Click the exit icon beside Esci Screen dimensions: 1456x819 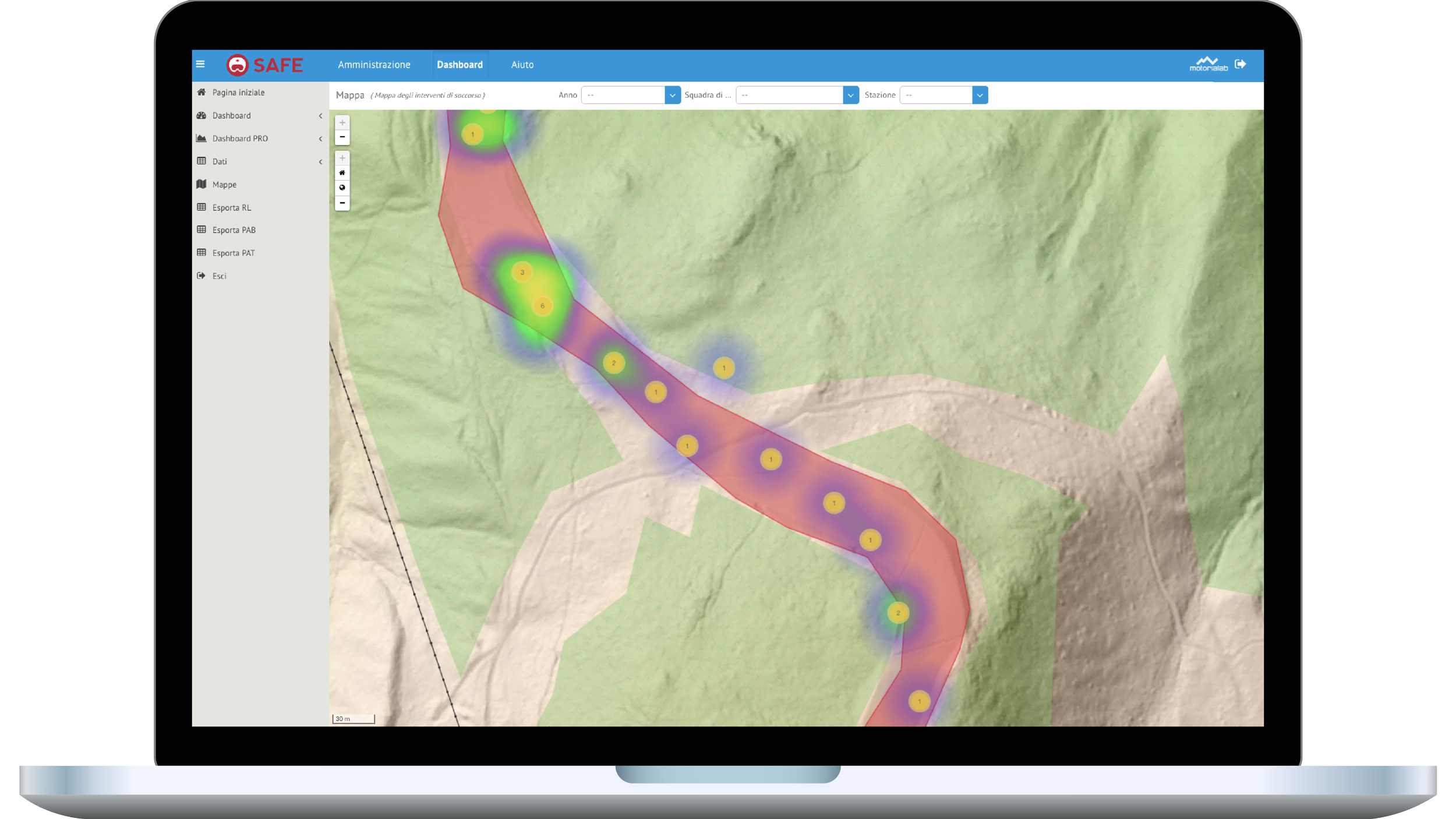click(x=202, y=276)
